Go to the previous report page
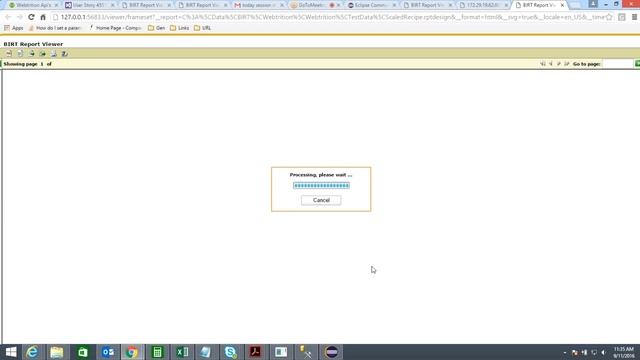 point(551,64)
